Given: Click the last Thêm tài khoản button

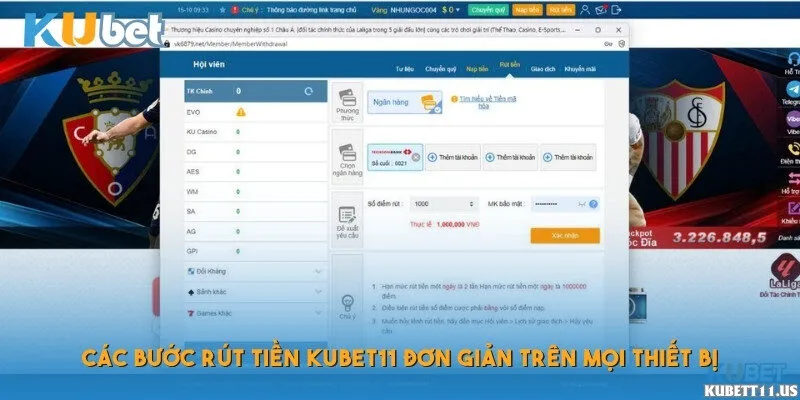Looking at the screenshot, I should (x=568, y=157).
